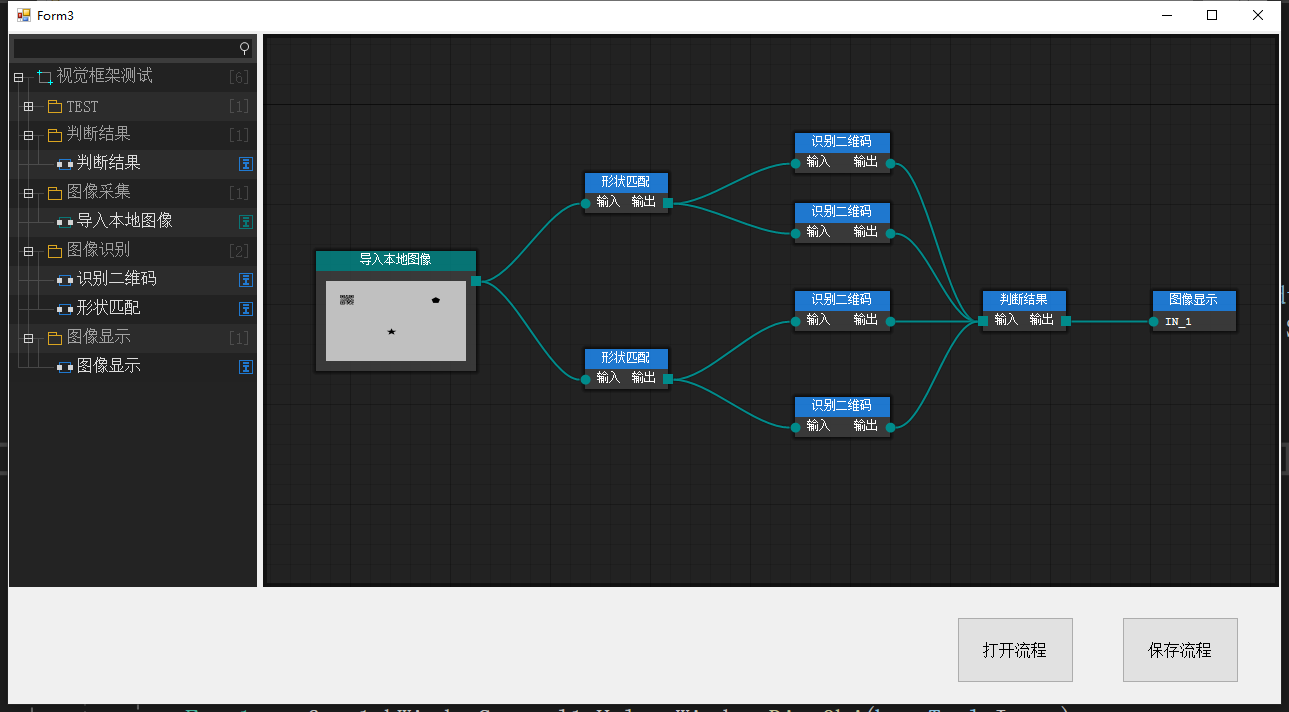
Task: Click the 输入 port of the 判断结果 canvas node
Action: click(983, 321)
